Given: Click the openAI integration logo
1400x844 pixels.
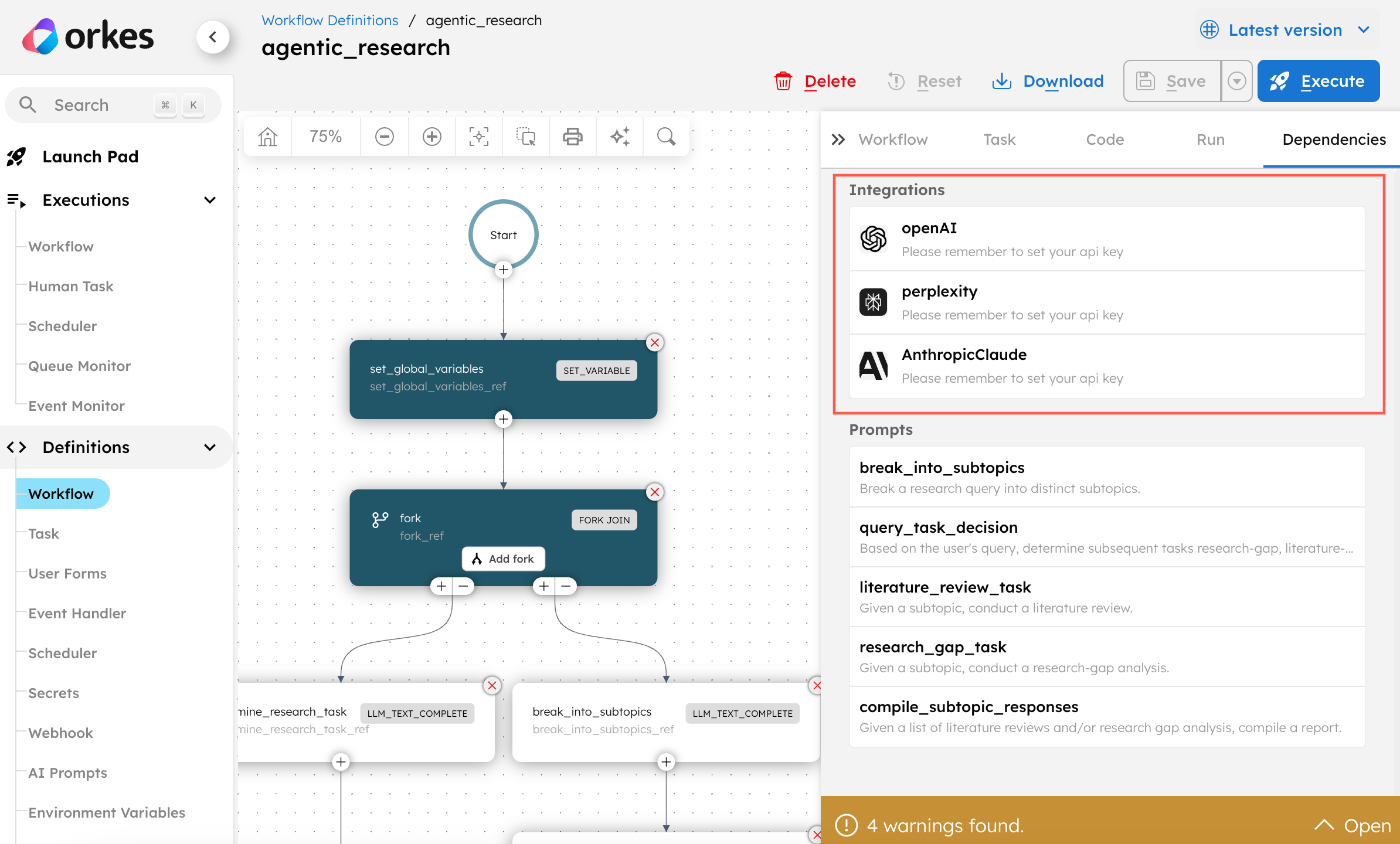Looking at the screenshot, I should [x=874, y=239].
